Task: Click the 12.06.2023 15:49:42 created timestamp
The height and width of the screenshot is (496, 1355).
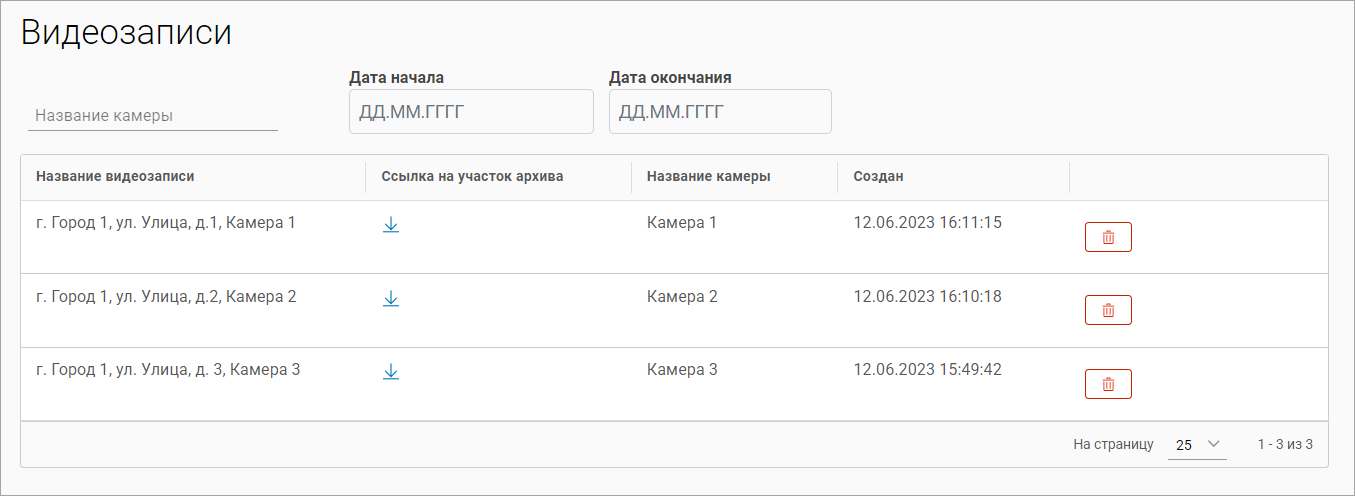Action: click(927, 370)
